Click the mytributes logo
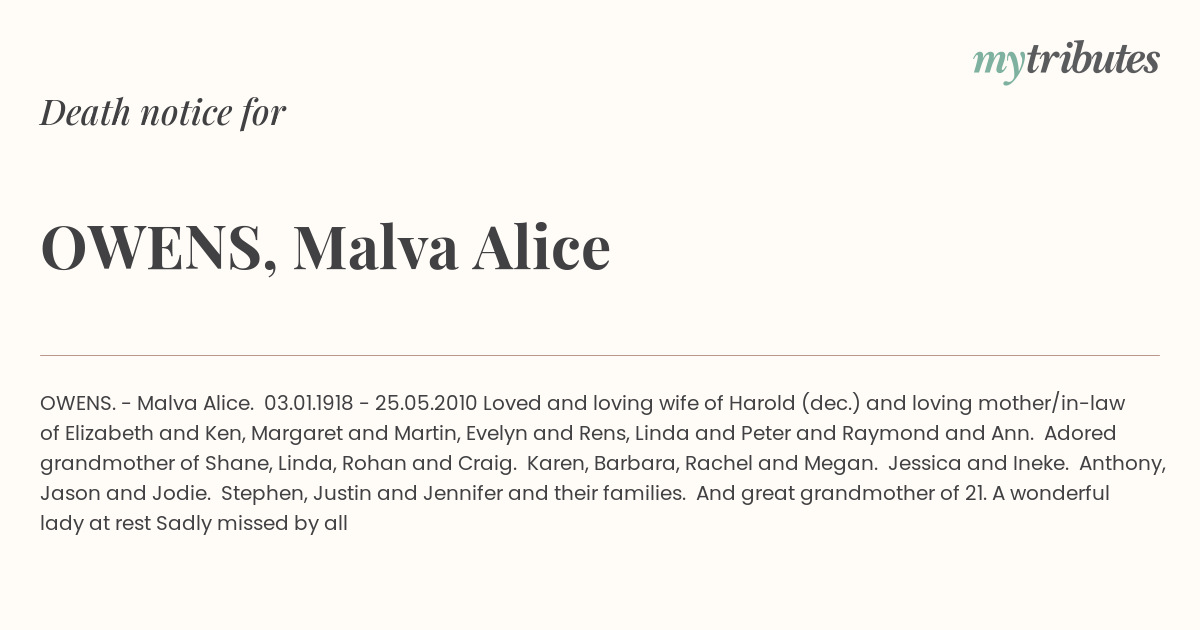1200x630 pixels. tap(1066, 61)
